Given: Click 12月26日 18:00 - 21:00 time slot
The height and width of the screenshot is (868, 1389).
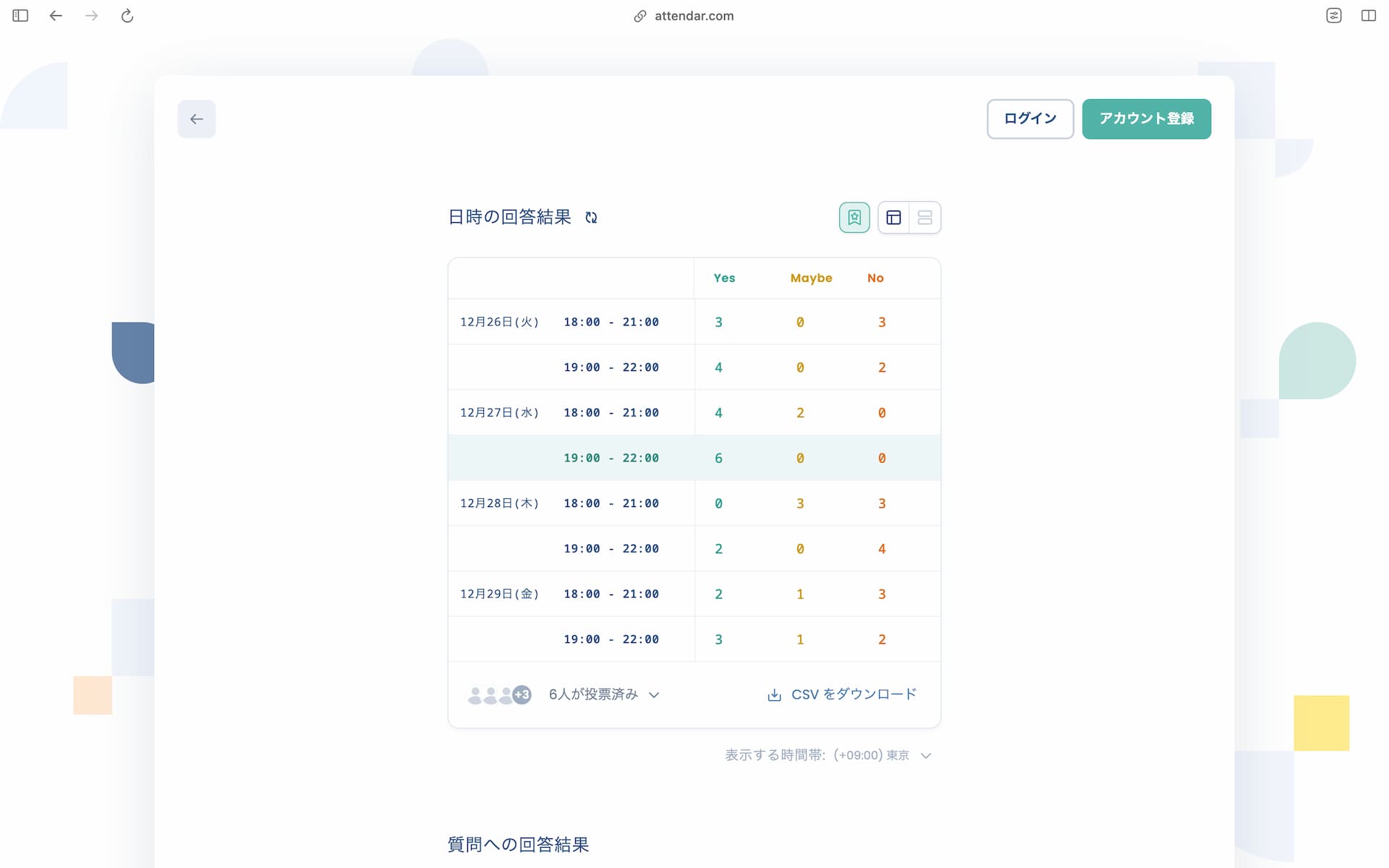Looking at the screenshot, I should tap(611, 323).
